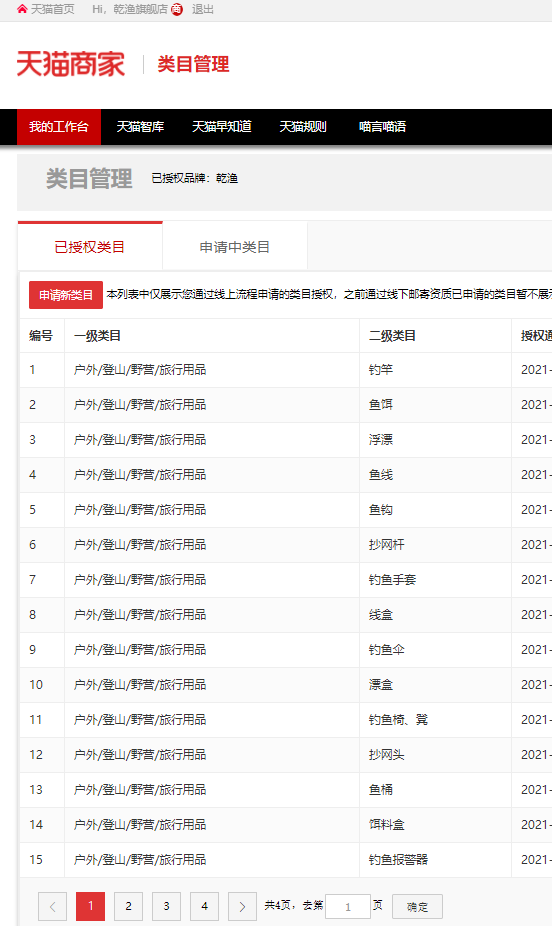Select page 2 in pagination
Viewport: 552px width, 926px height.
pyautogui.click(x=128, y=907)
